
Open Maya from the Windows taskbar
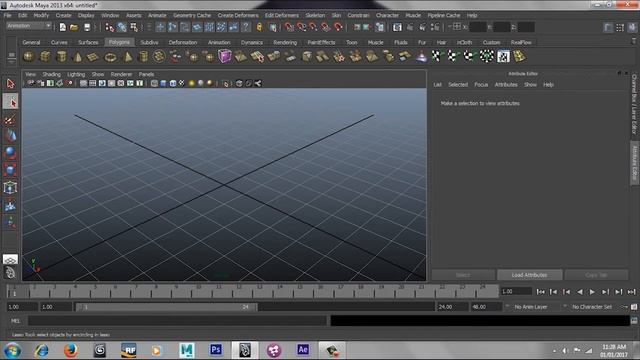187,350
